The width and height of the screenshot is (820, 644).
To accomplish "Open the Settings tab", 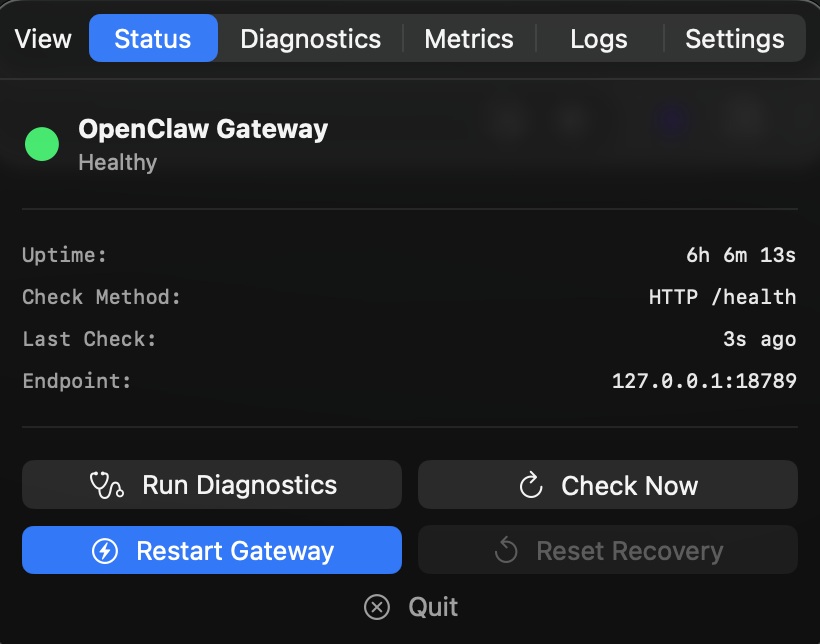I will pos(734,38).
